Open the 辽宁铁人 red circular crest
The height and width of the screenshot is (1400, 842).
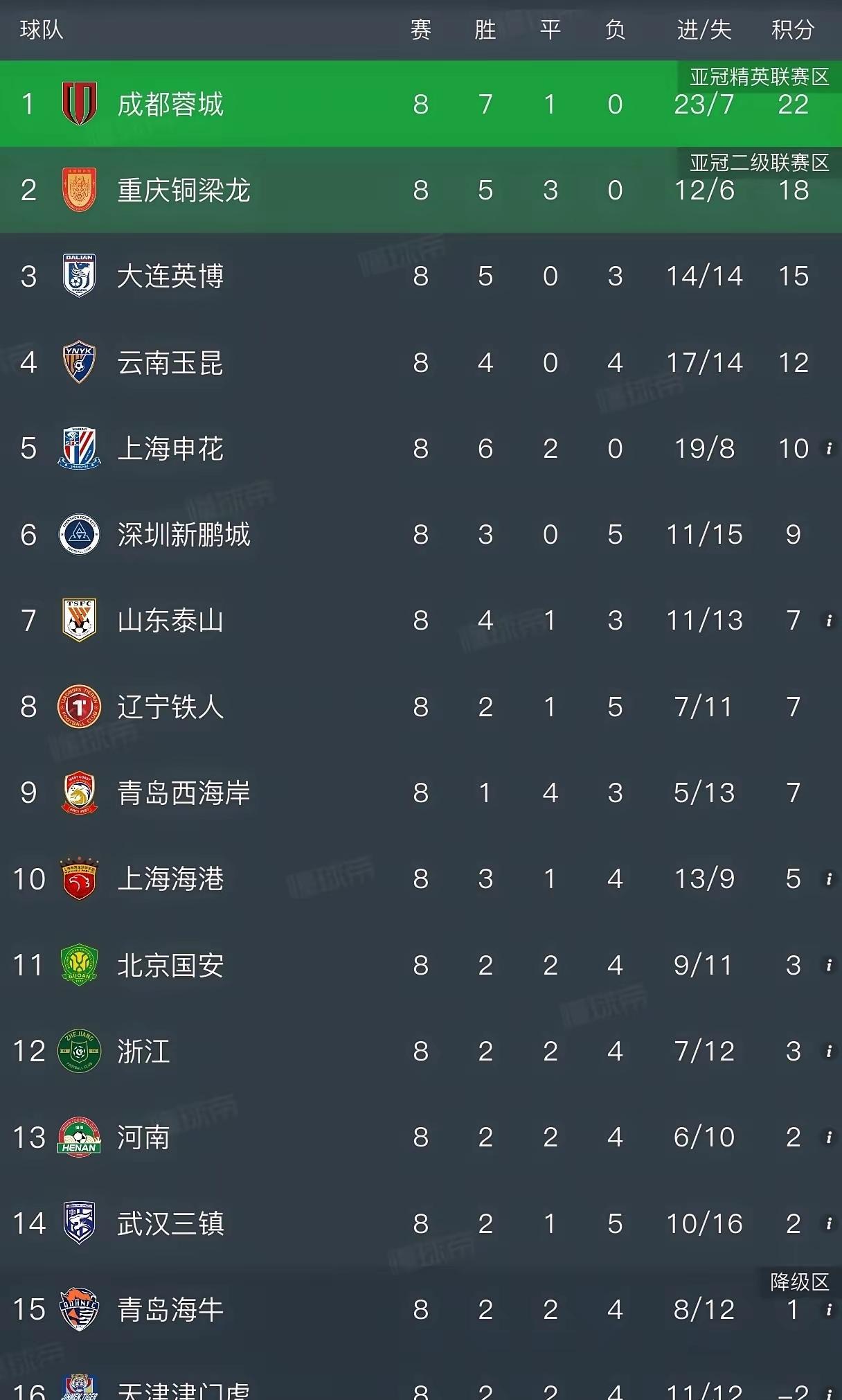pyautogui.click(x=79, y=707)
